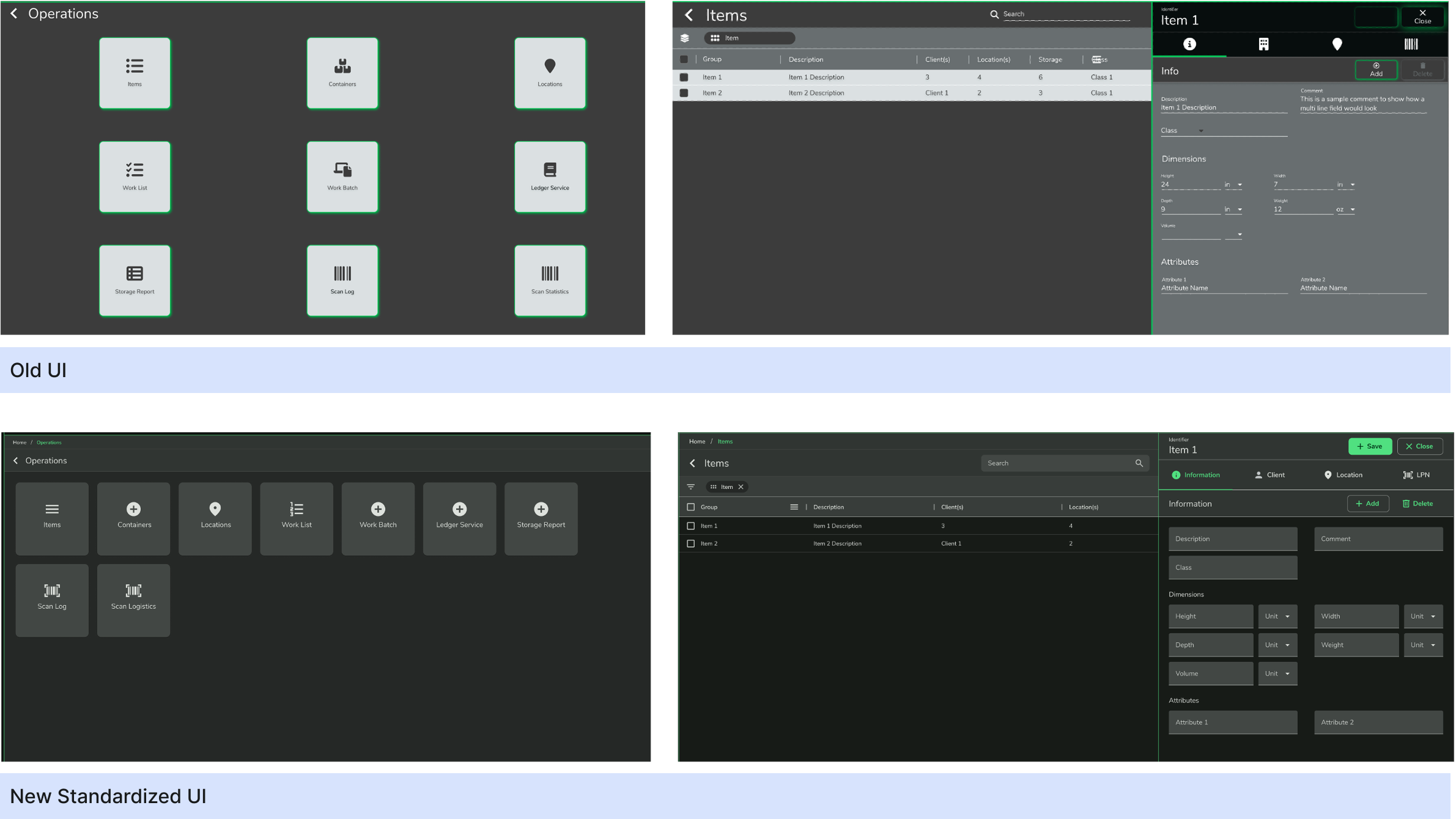Open the Containers tile in the old UI

coord(342,73)
